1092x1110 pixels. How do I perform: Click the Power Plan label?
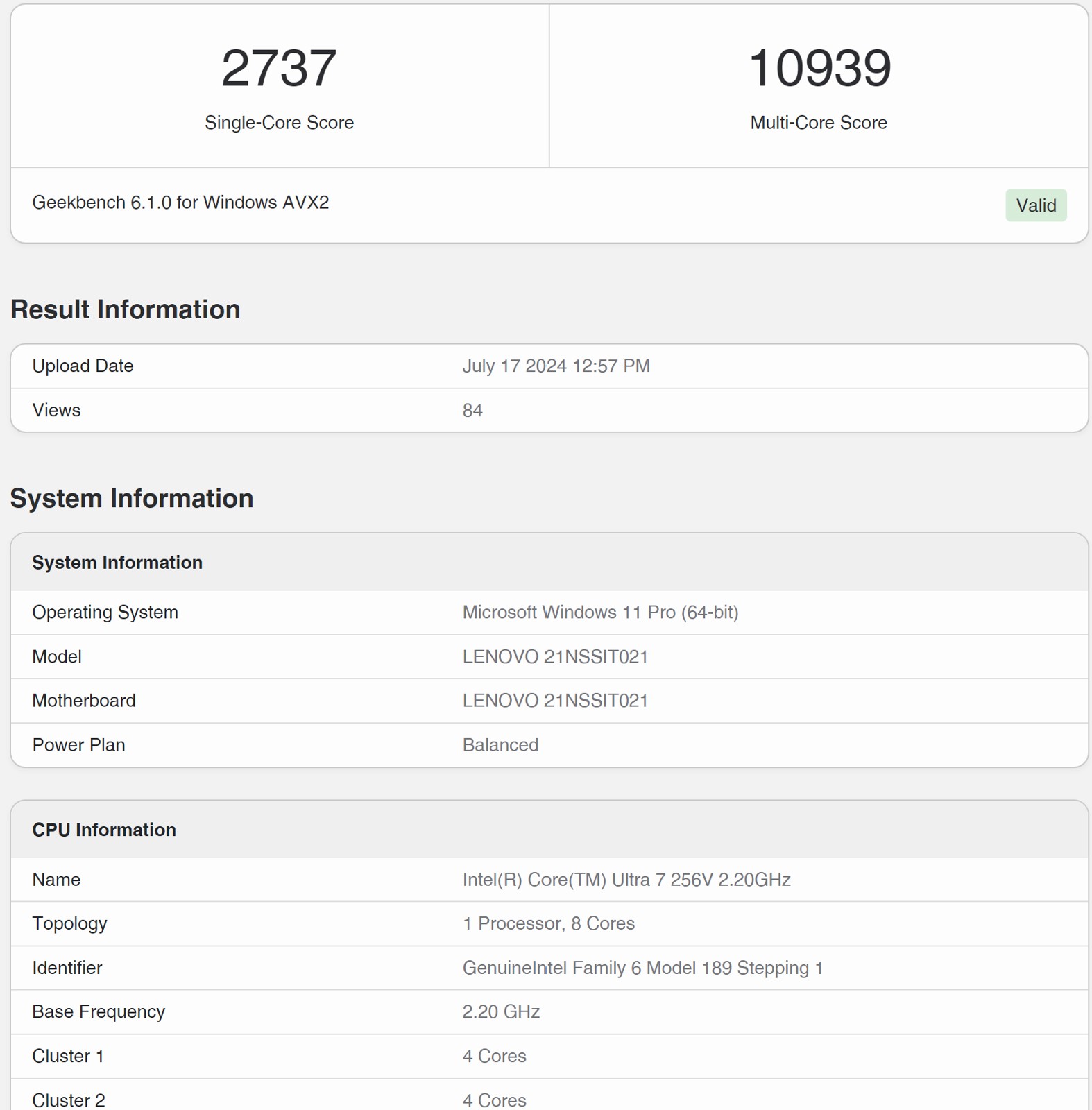pyautogui.click(x=78, y=745)
